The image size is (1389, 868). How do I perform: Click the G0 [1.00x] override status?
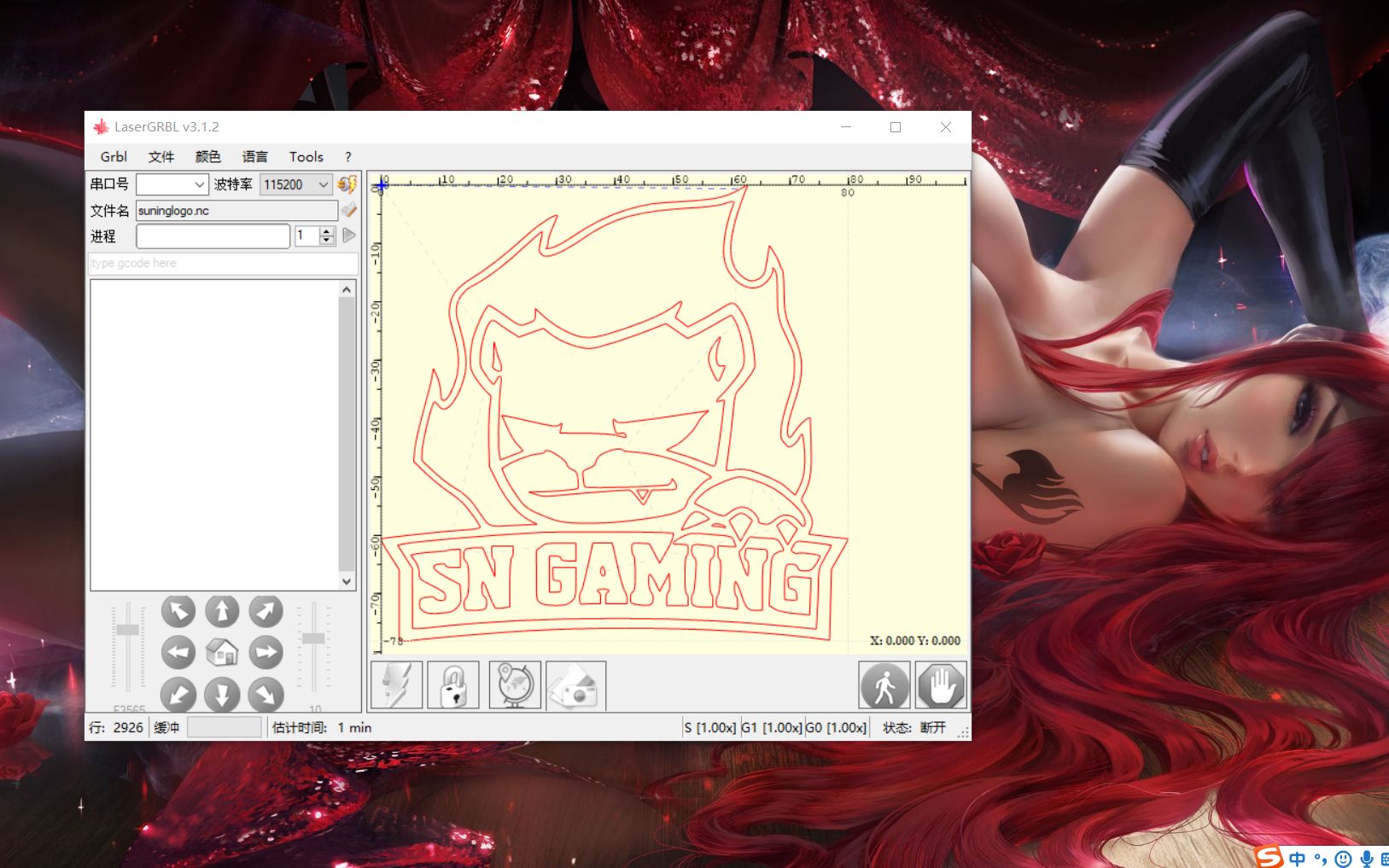coord(837,728)
